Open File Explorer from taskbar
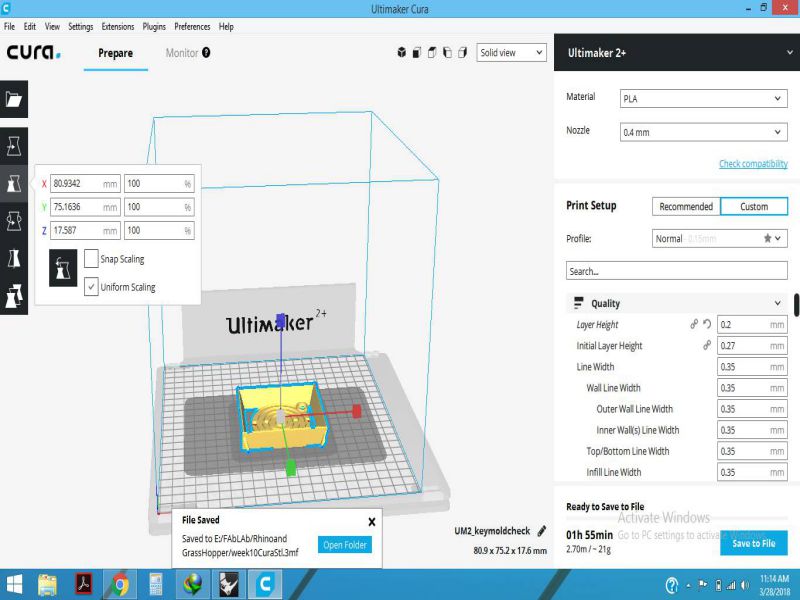Viewport: 800px width, 600px height. (47, 585)
